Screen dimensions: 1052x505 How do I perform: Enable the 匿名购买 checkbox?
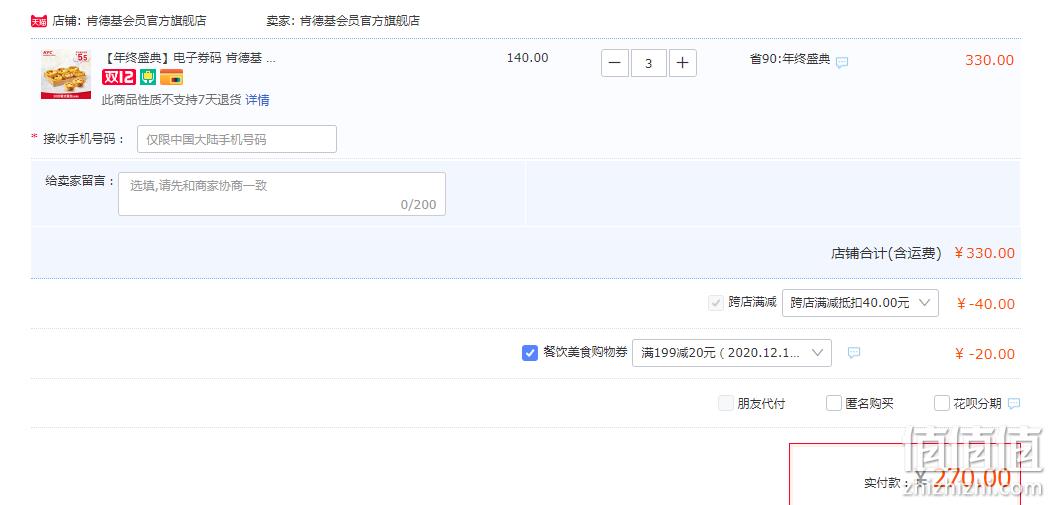click(x=833, y=403)
